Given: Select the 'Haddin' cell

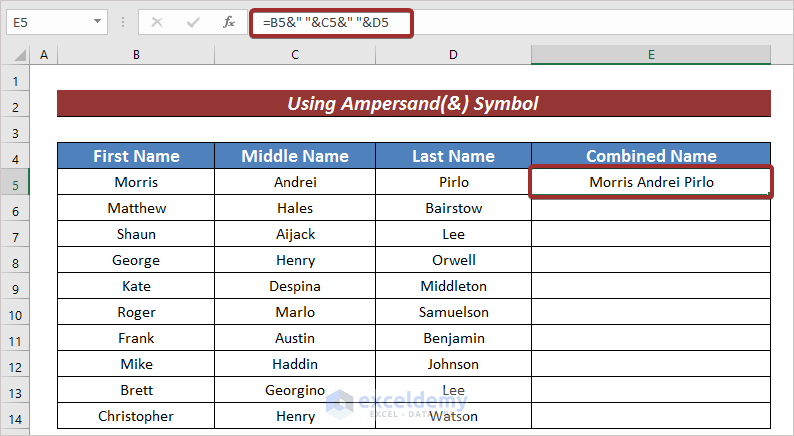Looking at the screenshot, I should (295, 364).
